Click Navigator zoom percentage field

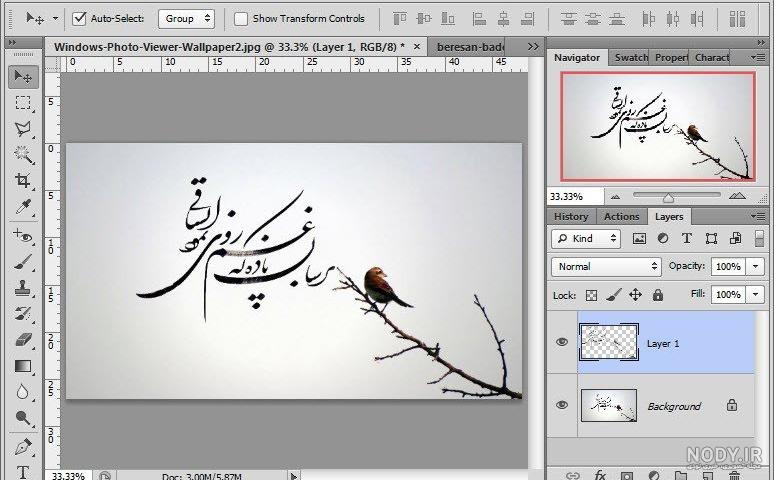pyautogui.click(x=575, y=197)
